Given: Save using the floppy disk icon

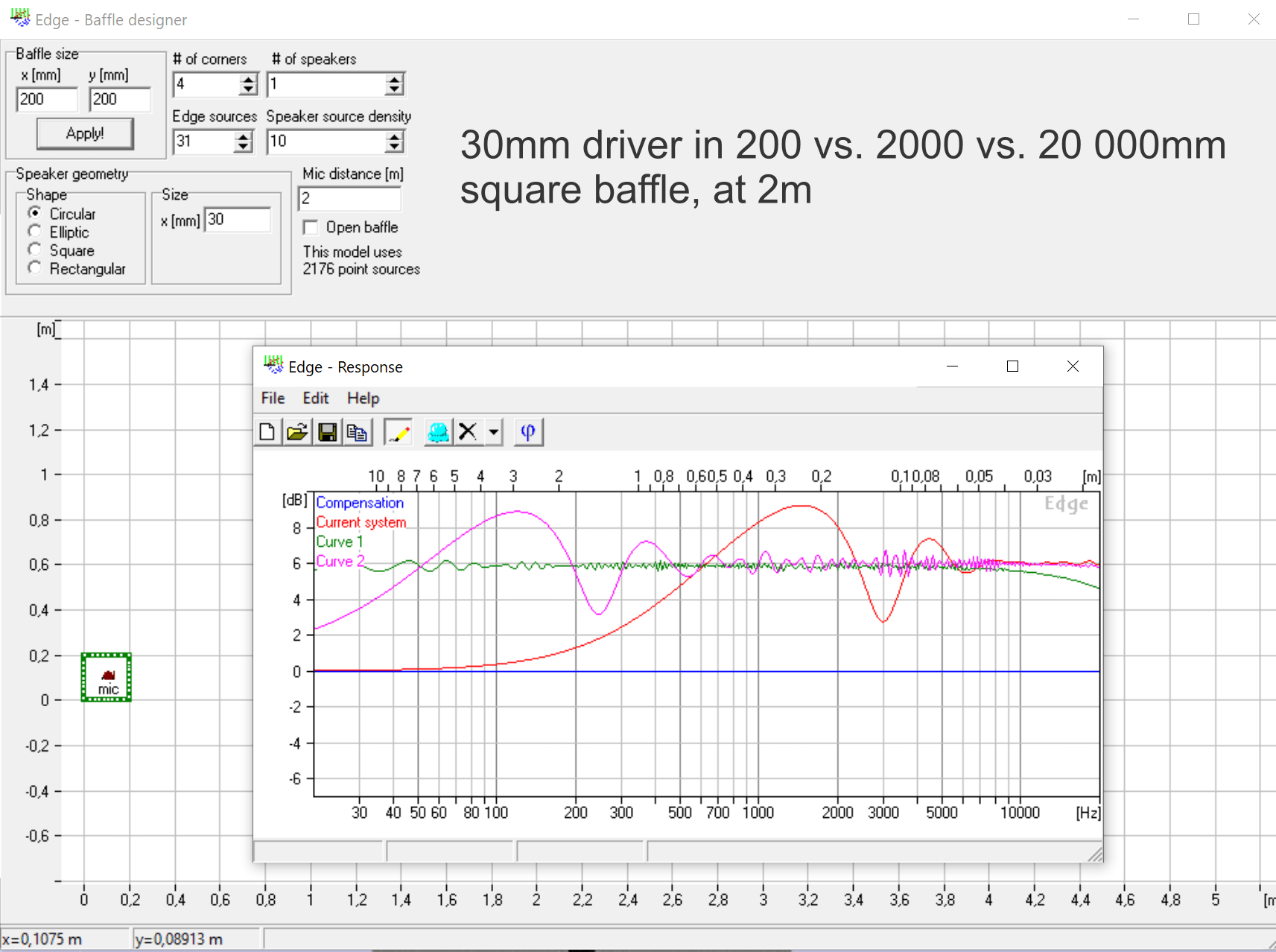Looking at the screenshot, I should pyautogui.click(x=327, y=432).
